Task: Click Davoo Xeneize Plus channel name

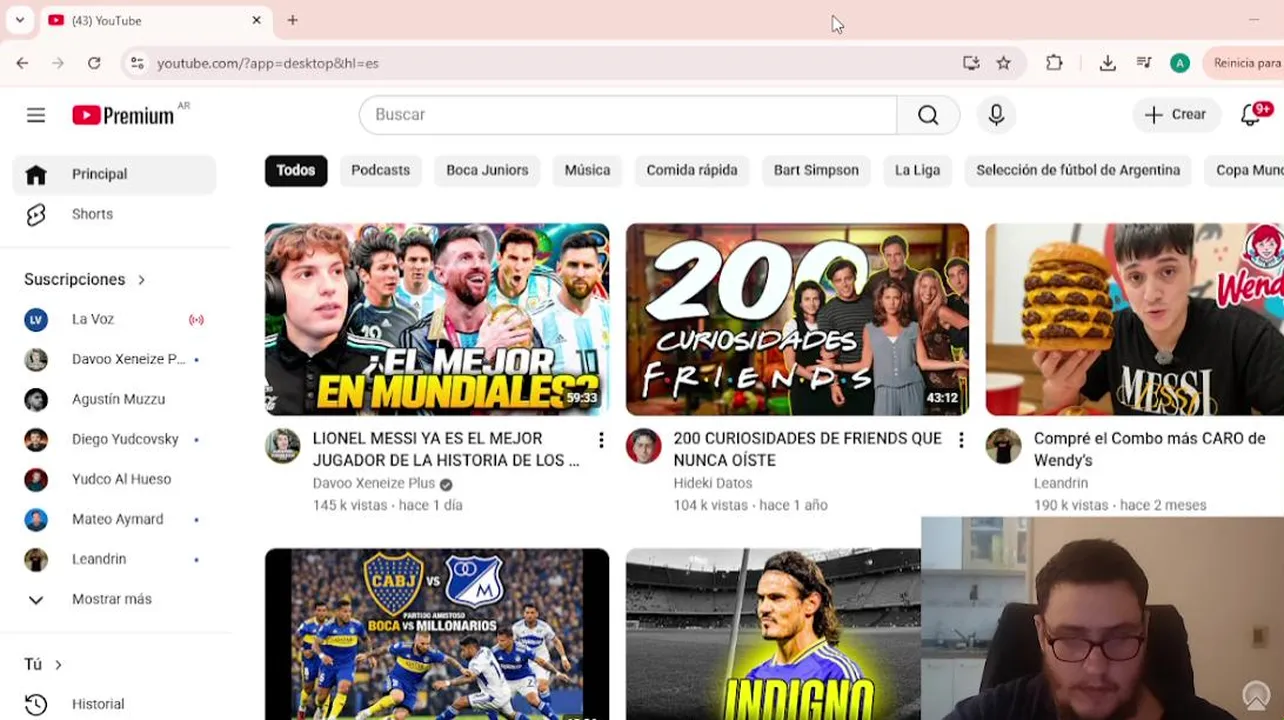Action: (x=373, y=484)
